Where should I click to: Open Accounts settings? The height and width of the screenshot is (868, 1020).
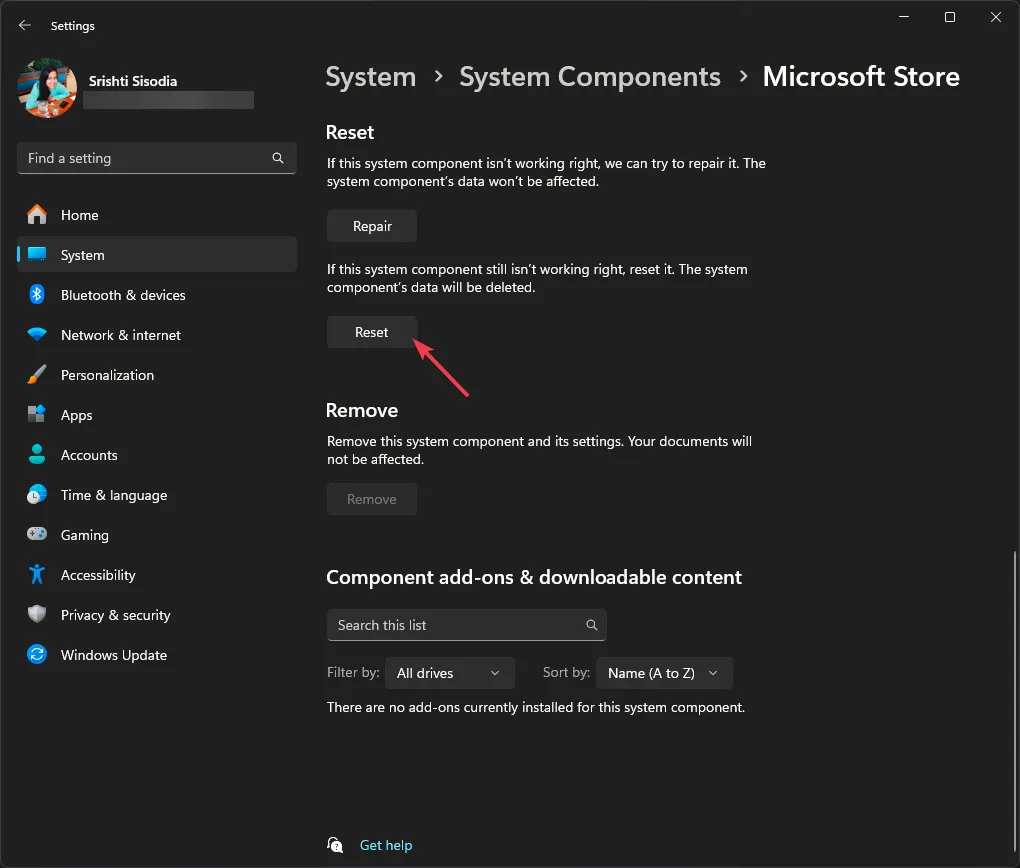pyautogui.click(x=157, y=455)
